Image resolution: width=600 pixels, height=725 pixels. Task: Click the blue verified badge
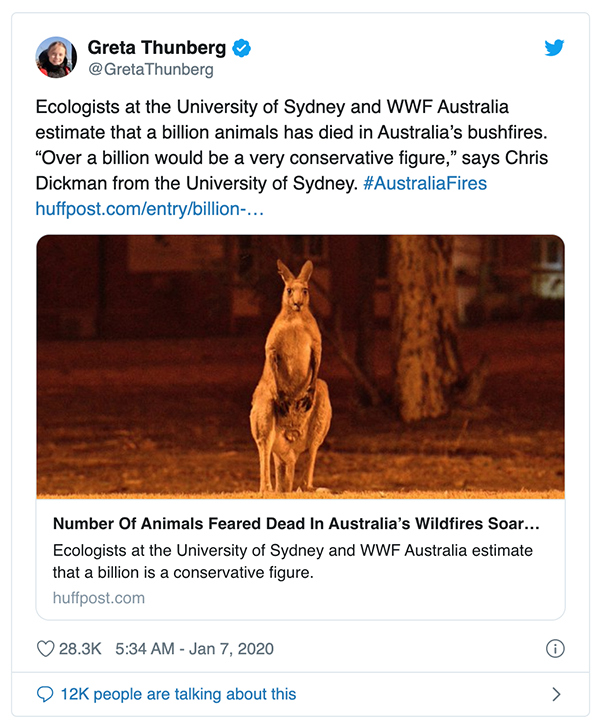click(x=241, y=47)
